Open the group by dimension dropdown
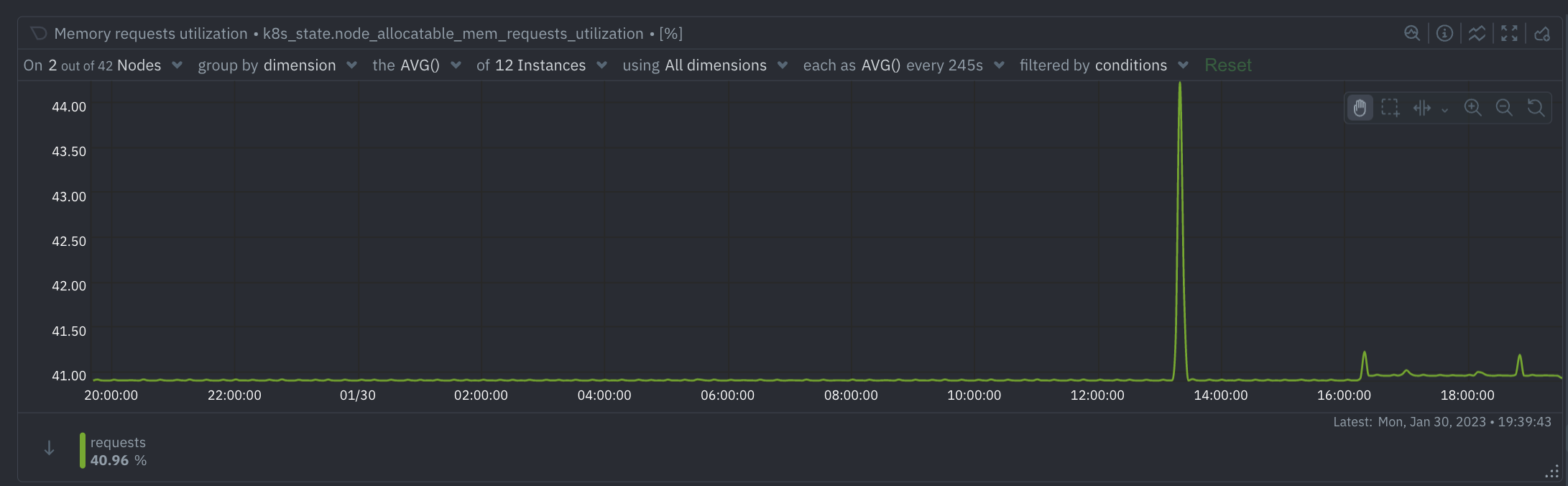The height and width of the screenshot is (486, 1568). [x=277, y=65]
